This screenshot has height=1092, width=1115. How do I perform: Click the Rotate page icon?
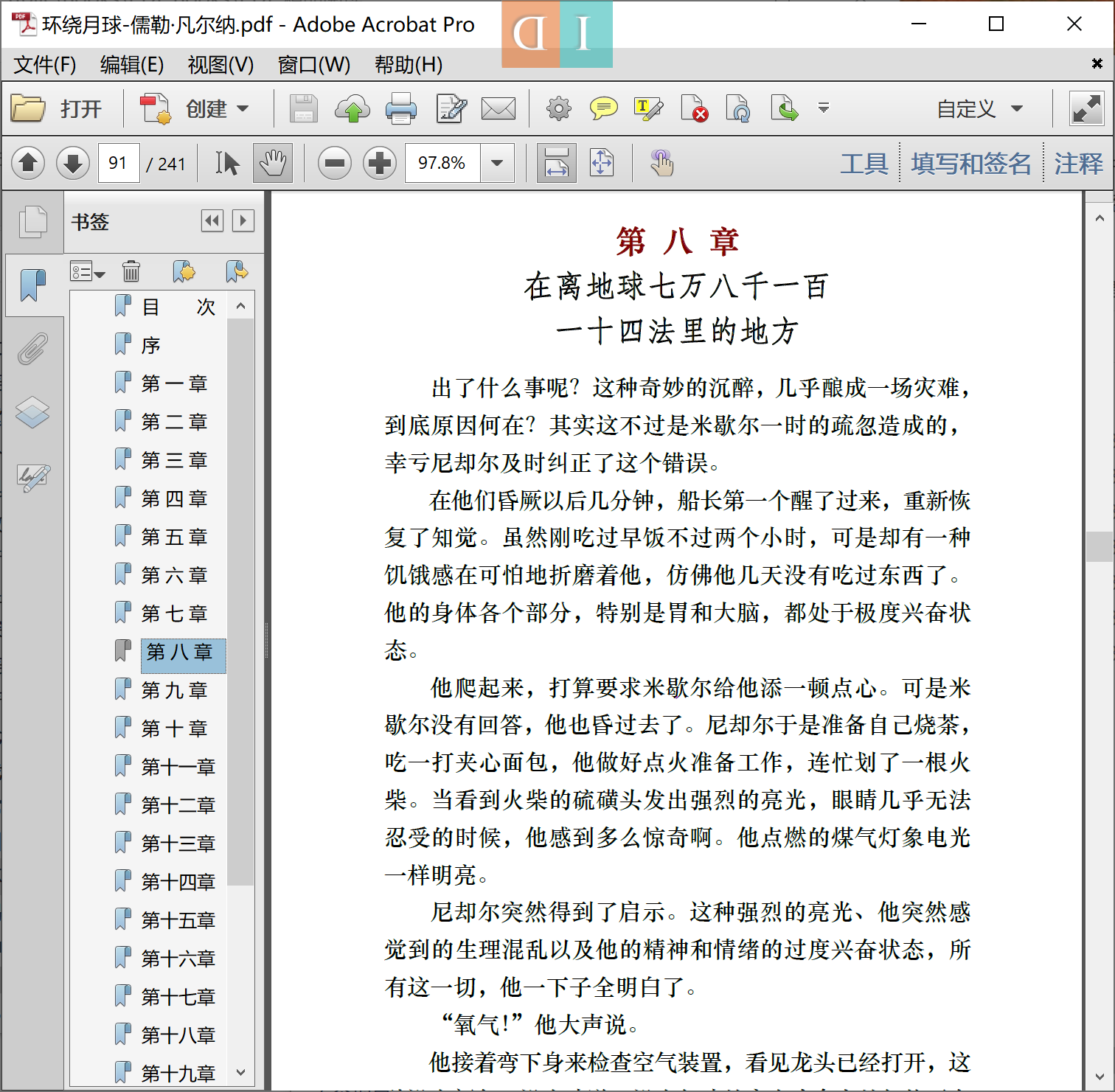point(738,109)
